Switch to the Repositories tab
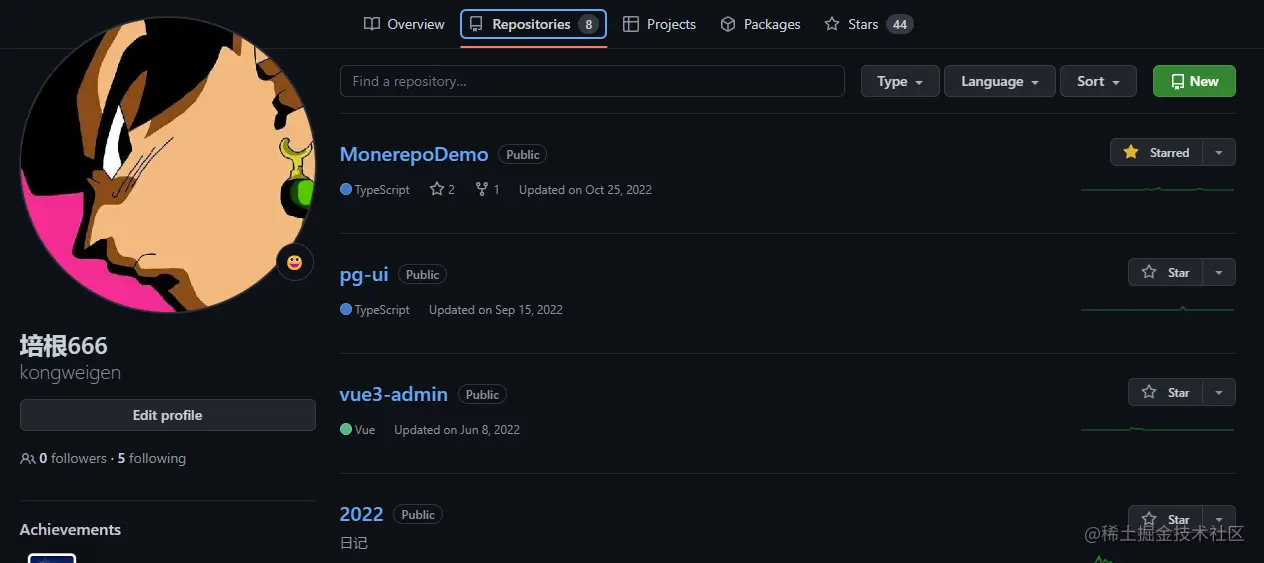The height and width of the screenshot is (563, 1264). (x=533, y=24)
